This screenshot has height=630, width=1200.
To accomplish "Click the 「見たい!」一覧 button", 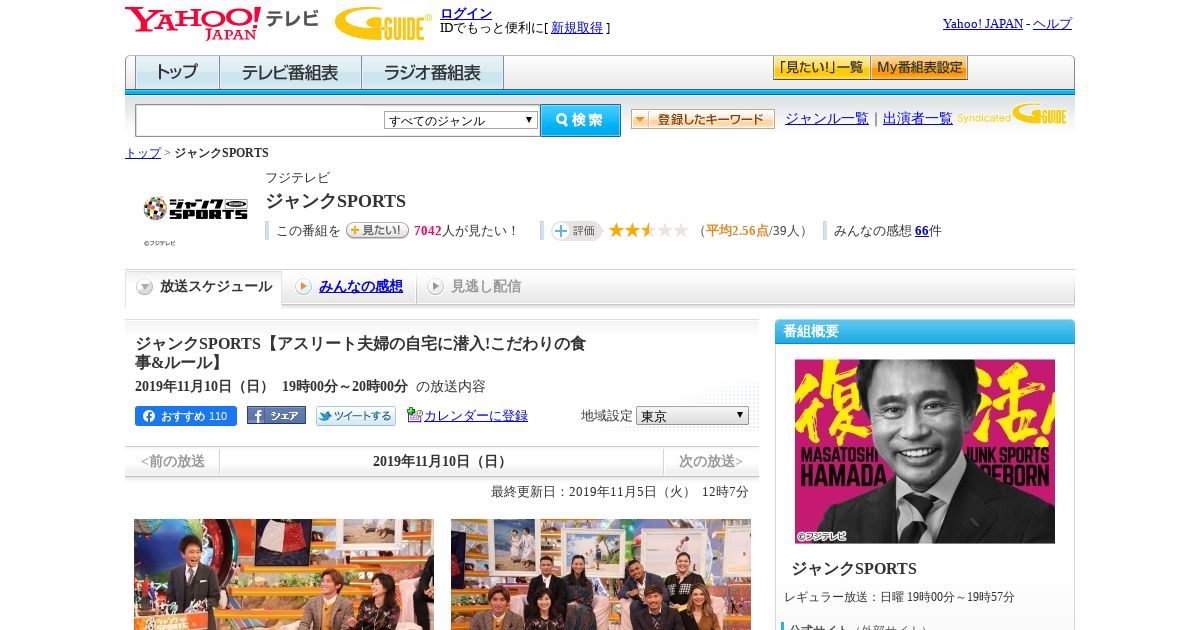I will click(x=821, y=68).
